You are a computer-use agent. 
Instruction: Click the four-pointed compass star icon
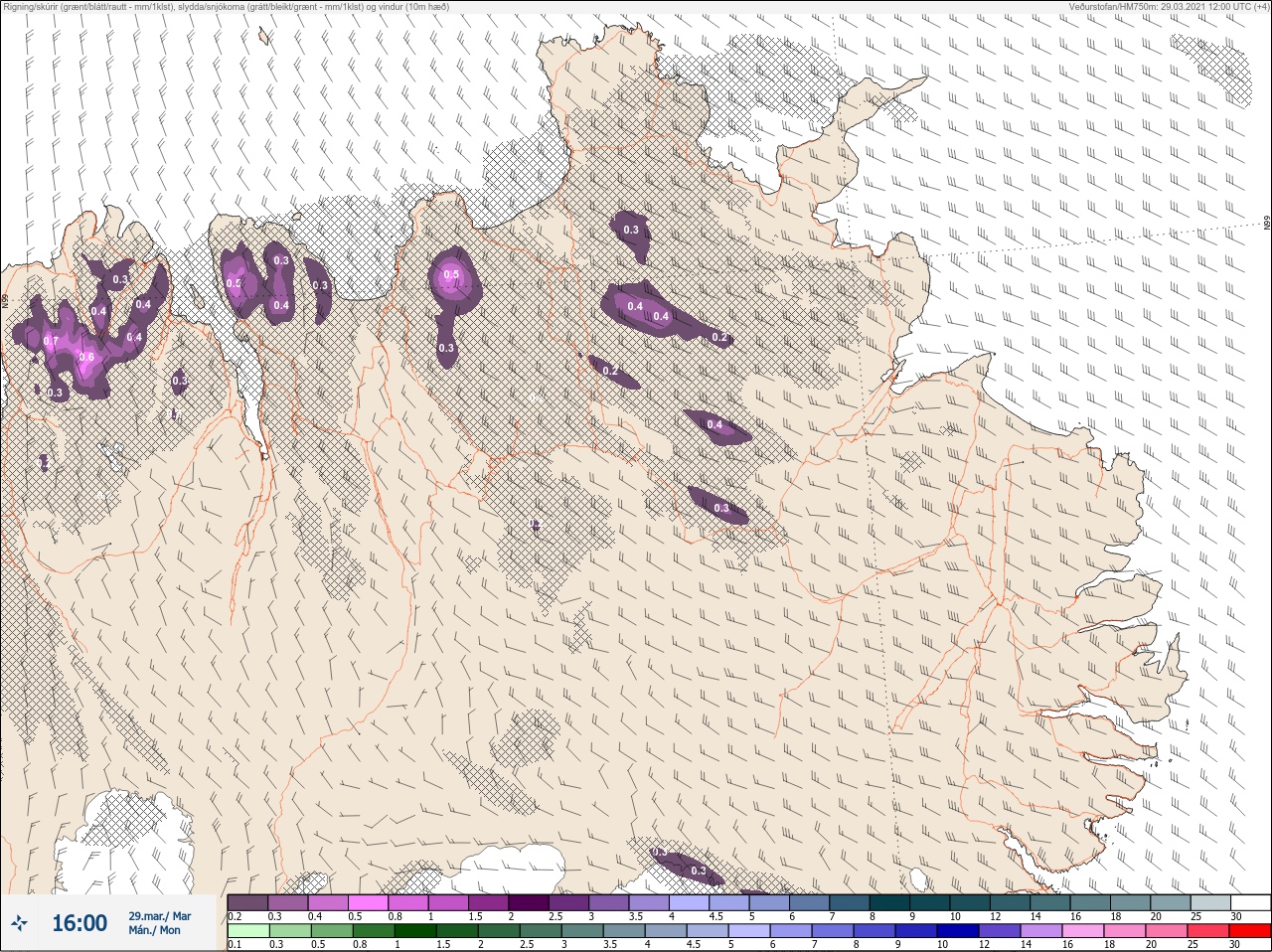click(x=20, y=923)
